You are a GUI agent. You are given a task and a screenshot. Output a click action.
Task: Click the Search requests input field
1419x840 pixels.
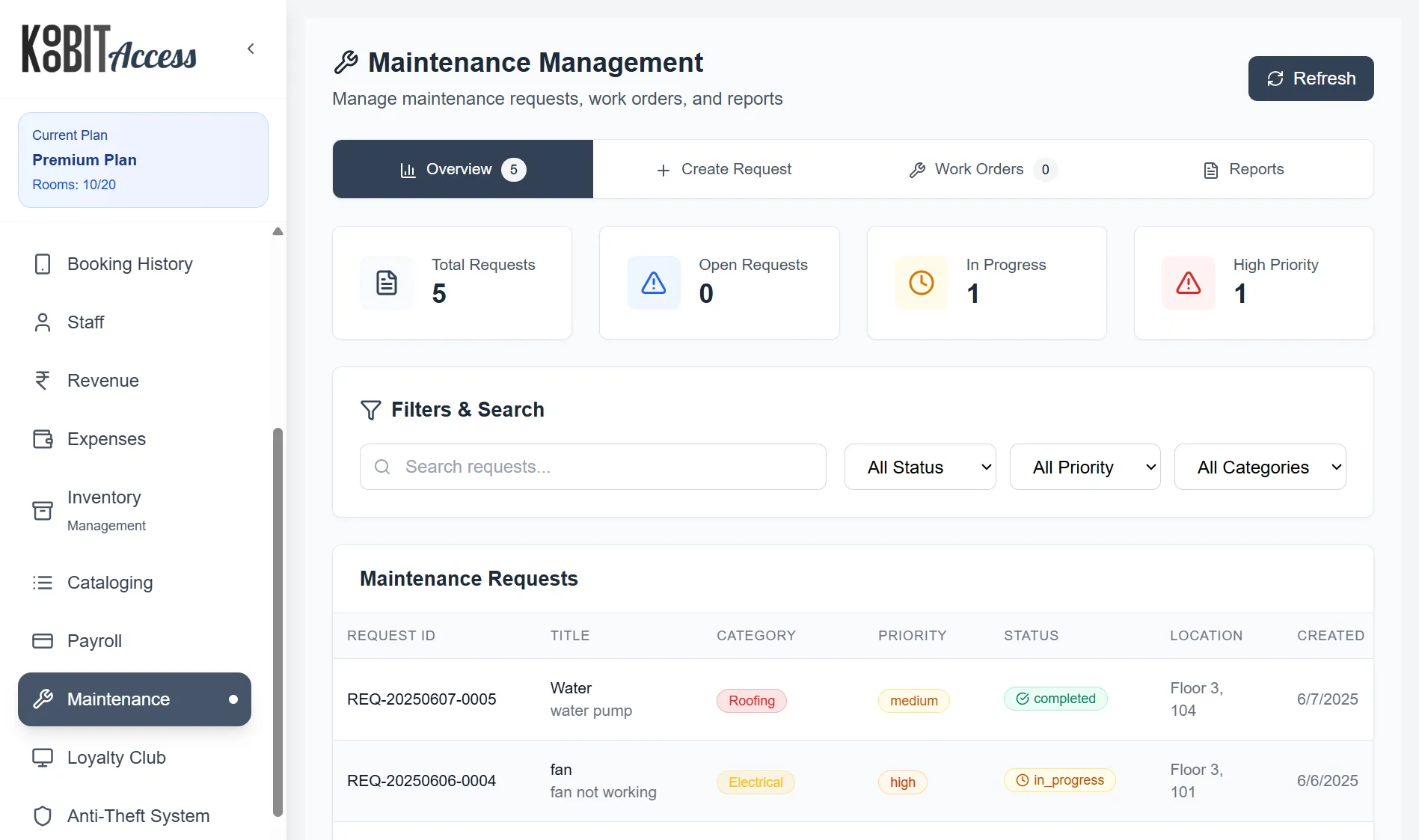pos(592,466)
